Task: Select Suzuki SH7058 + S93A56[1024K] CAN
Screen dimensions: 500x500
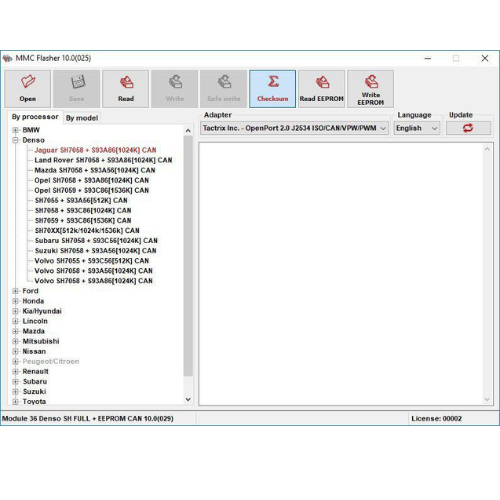Action: coord(96,251)
